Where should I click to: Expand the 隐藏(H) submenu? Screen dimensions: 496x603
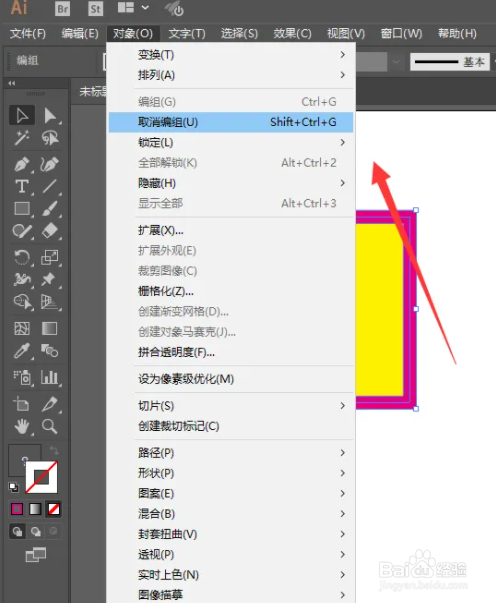[230, 183]
